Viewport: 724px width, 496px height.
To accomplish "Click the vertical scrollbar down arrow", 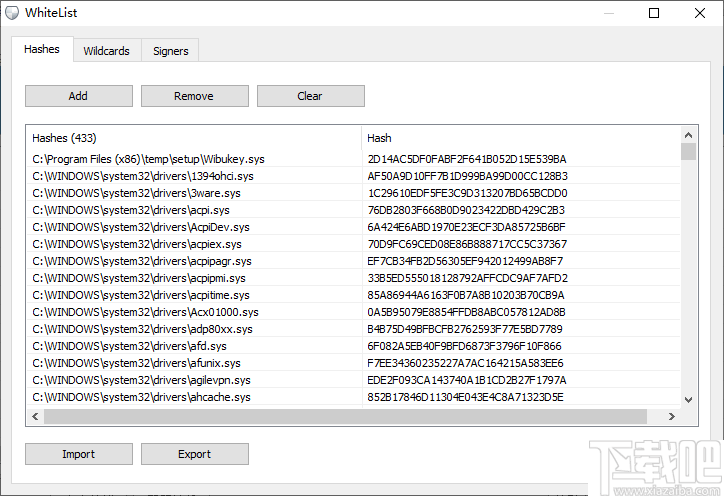I will tap(688, 400).
